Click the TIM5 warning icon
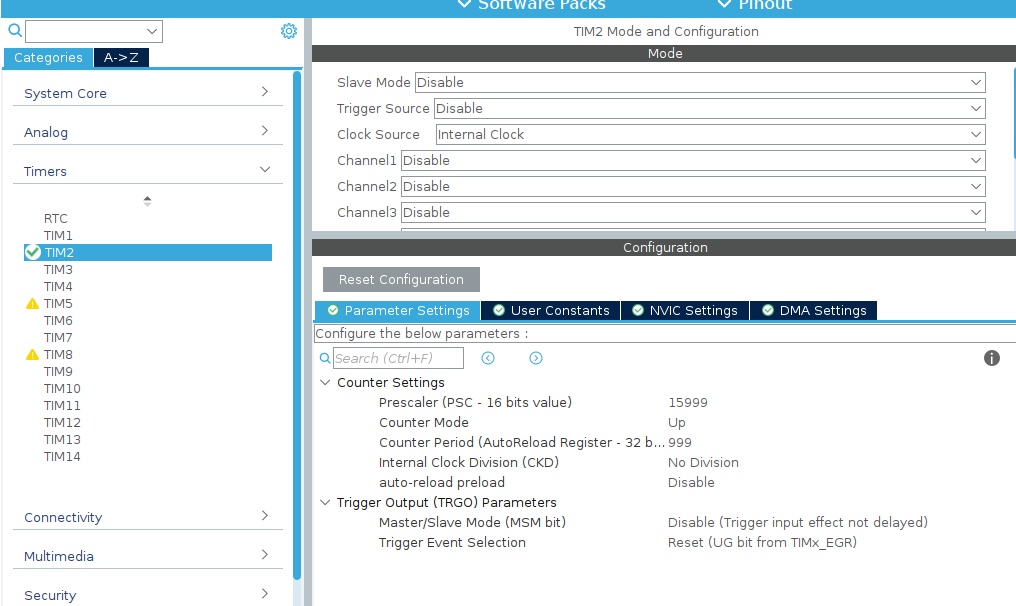The width and height of the screenshot is (1016, 606). point(32,304)
